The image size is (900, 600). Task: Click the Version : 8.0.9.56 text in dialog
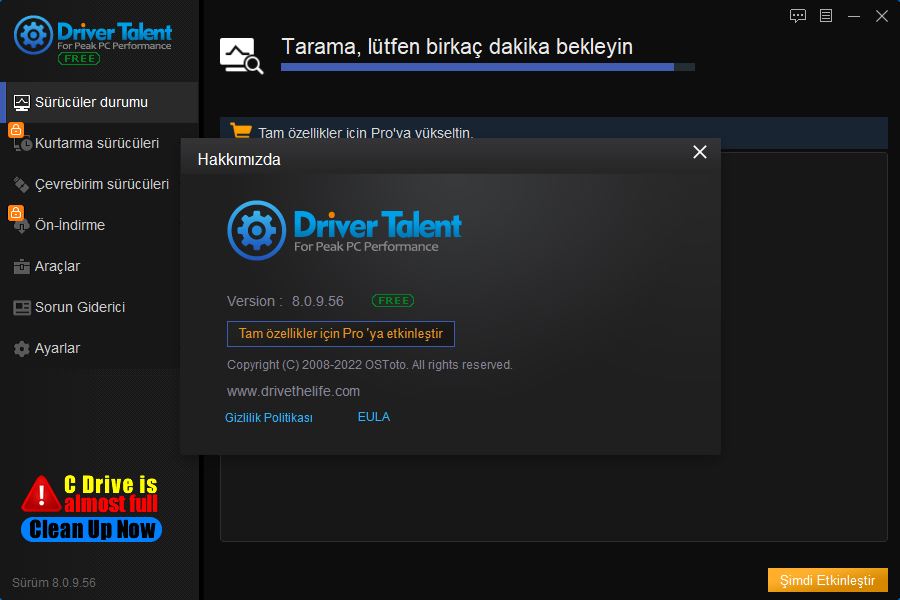pyautogui.click(x=285, y=301)
